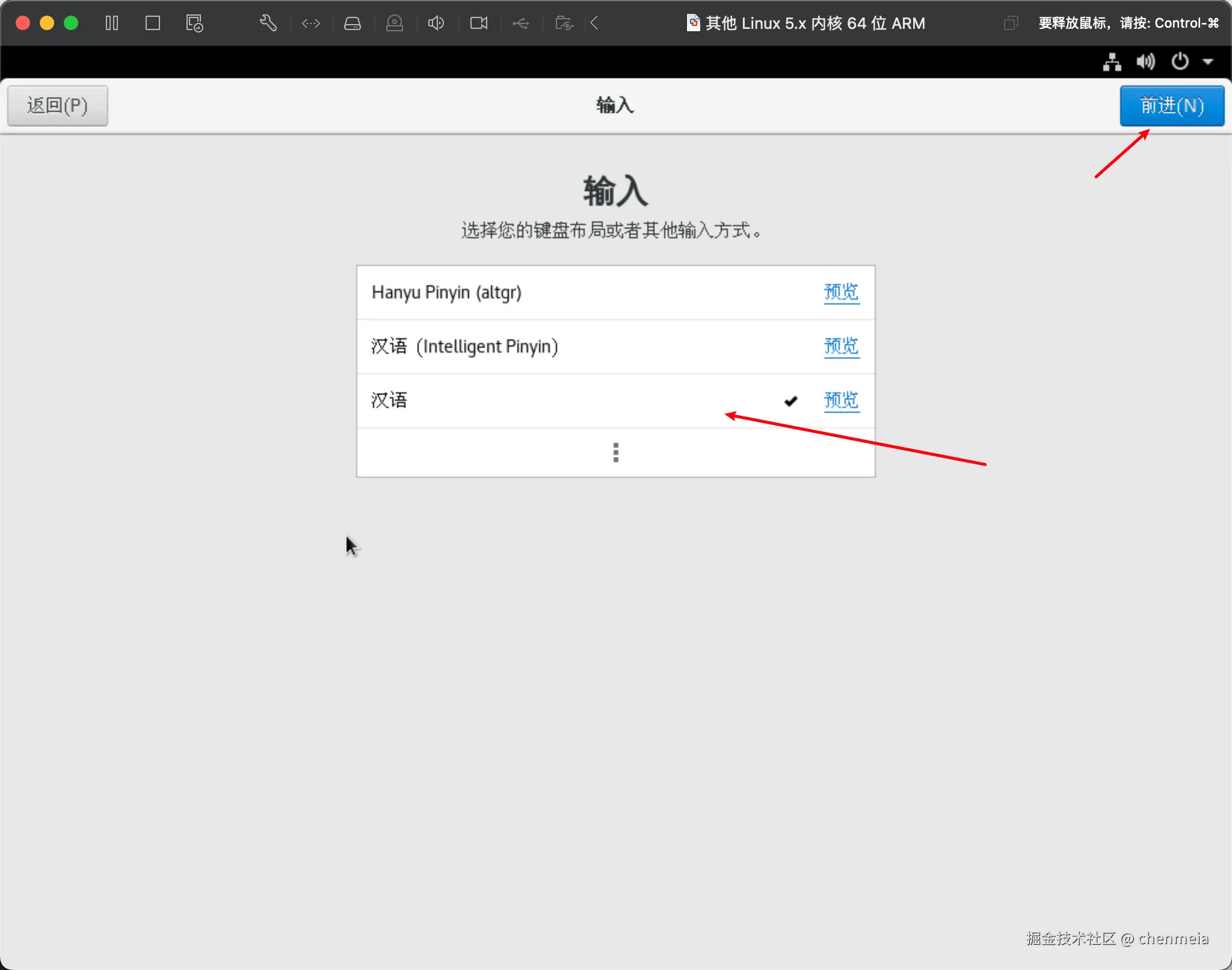Pause the virtual machine
The image size is (1232, 970).
coord(112,23)
